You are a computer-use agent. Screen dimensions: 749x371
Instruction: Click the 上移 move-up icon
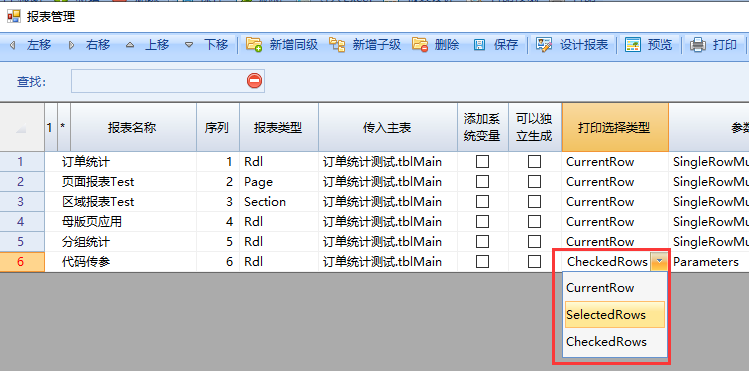[130, 45]
